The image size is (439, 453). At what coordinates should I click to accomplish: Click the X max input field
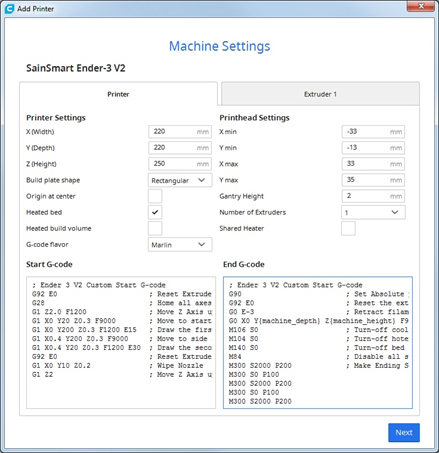(373, 164)
